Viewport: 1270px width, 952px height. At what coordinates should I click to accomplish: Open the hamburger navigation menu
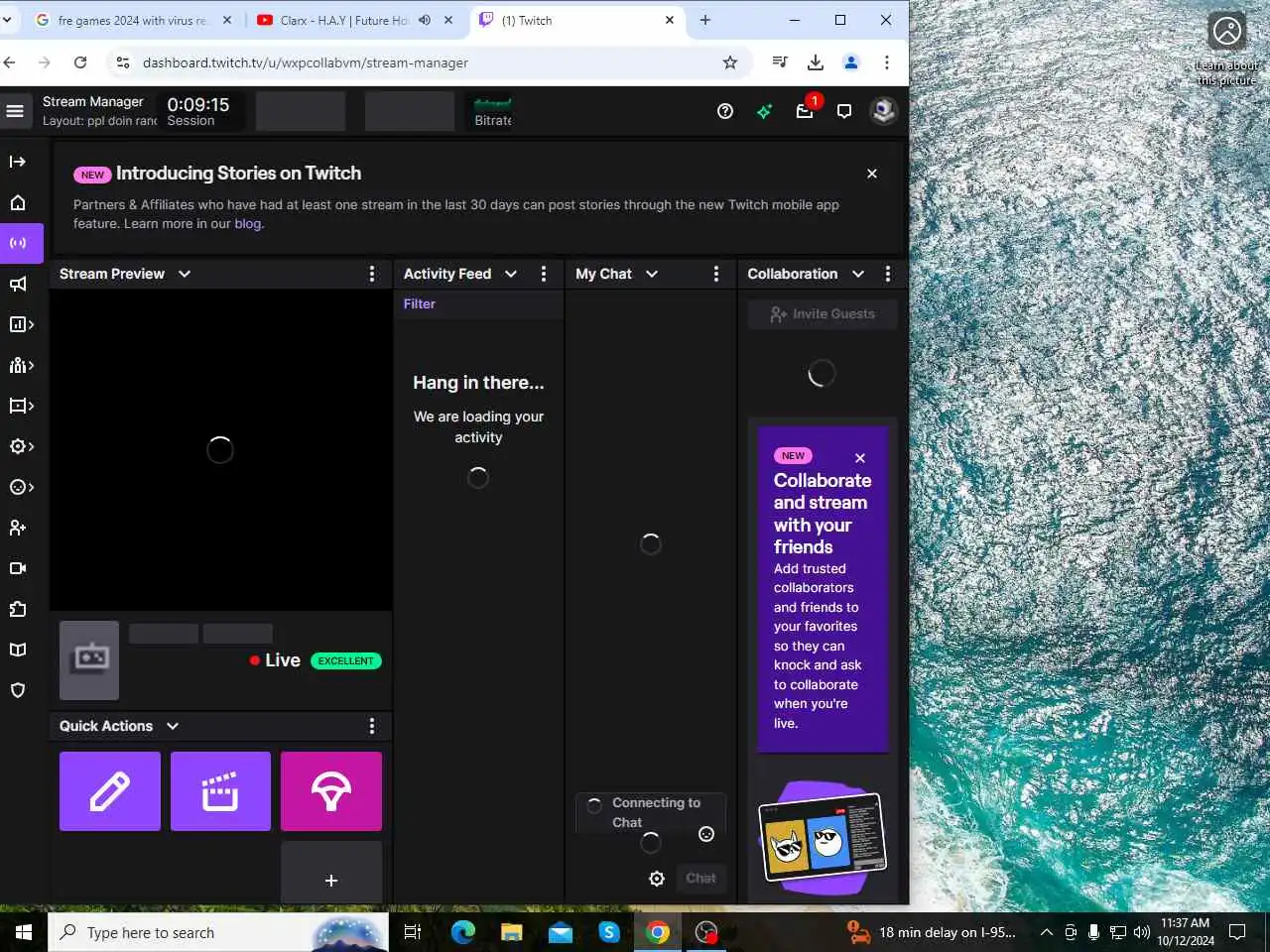point(15,111)
